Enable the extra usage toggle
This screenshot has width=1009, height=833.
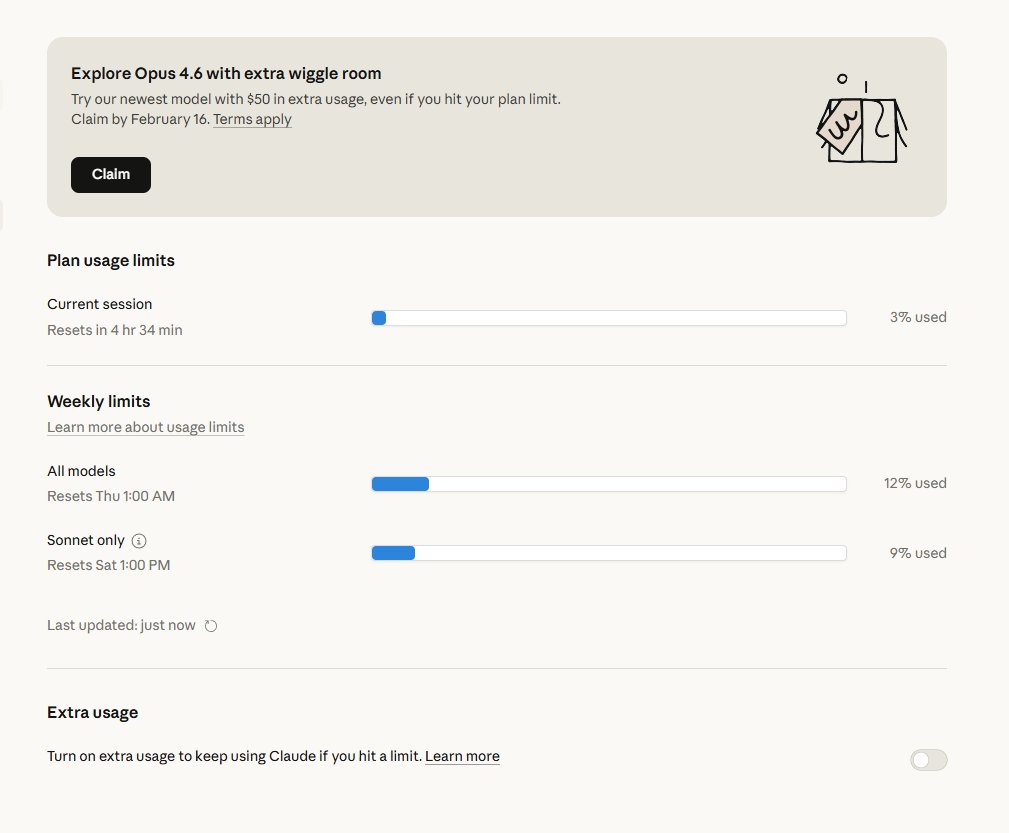pos(929,760)
